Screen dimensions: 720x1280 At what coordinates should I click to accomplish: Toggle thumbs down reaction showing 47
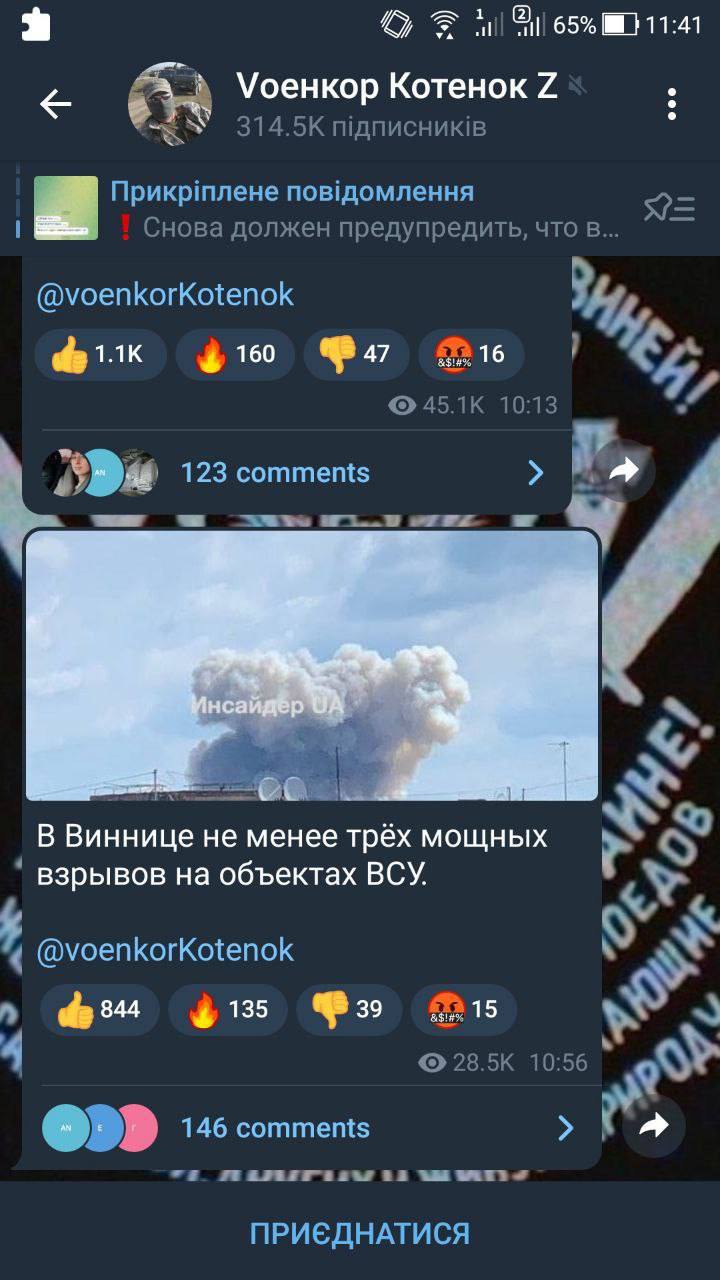pos(356,354)
